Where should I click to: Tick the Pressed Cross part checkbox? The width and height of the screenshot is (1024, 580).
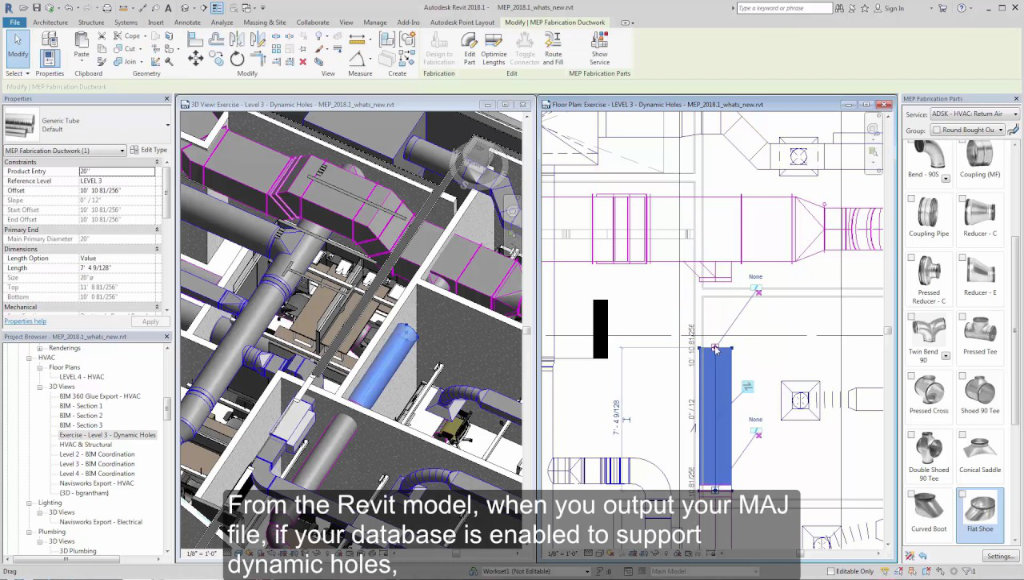(x=911, y=376)
